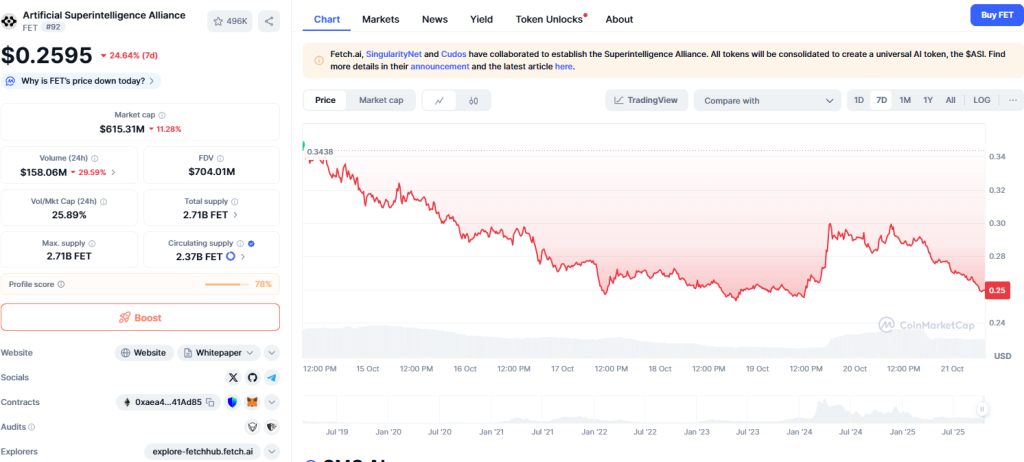The image size is (1024, 462).
Task: Switch to candlestick chart view
Action: coord(474,100)
